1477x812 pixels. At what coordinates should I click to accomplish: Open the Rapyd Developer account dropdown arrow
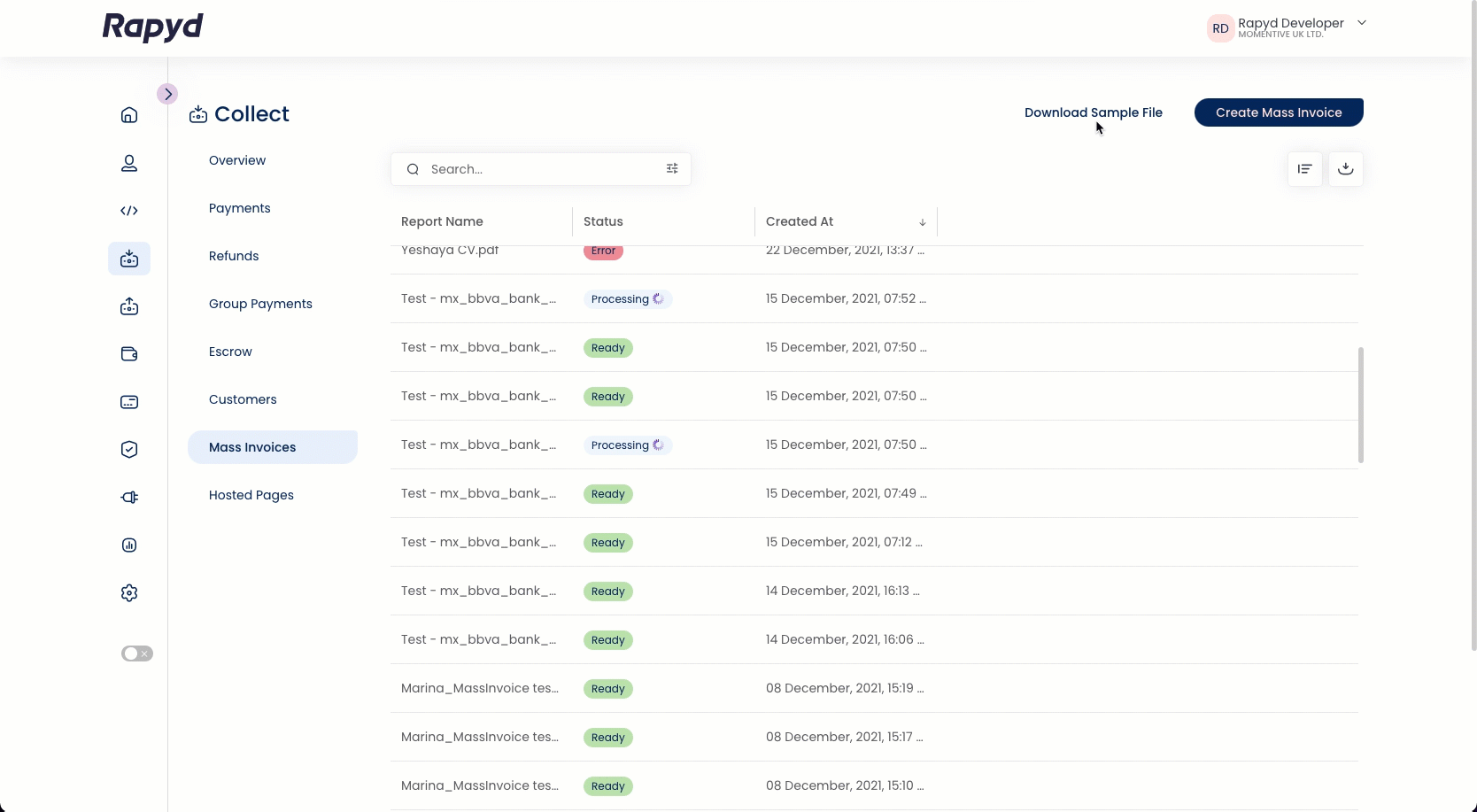coord(1362,23)
